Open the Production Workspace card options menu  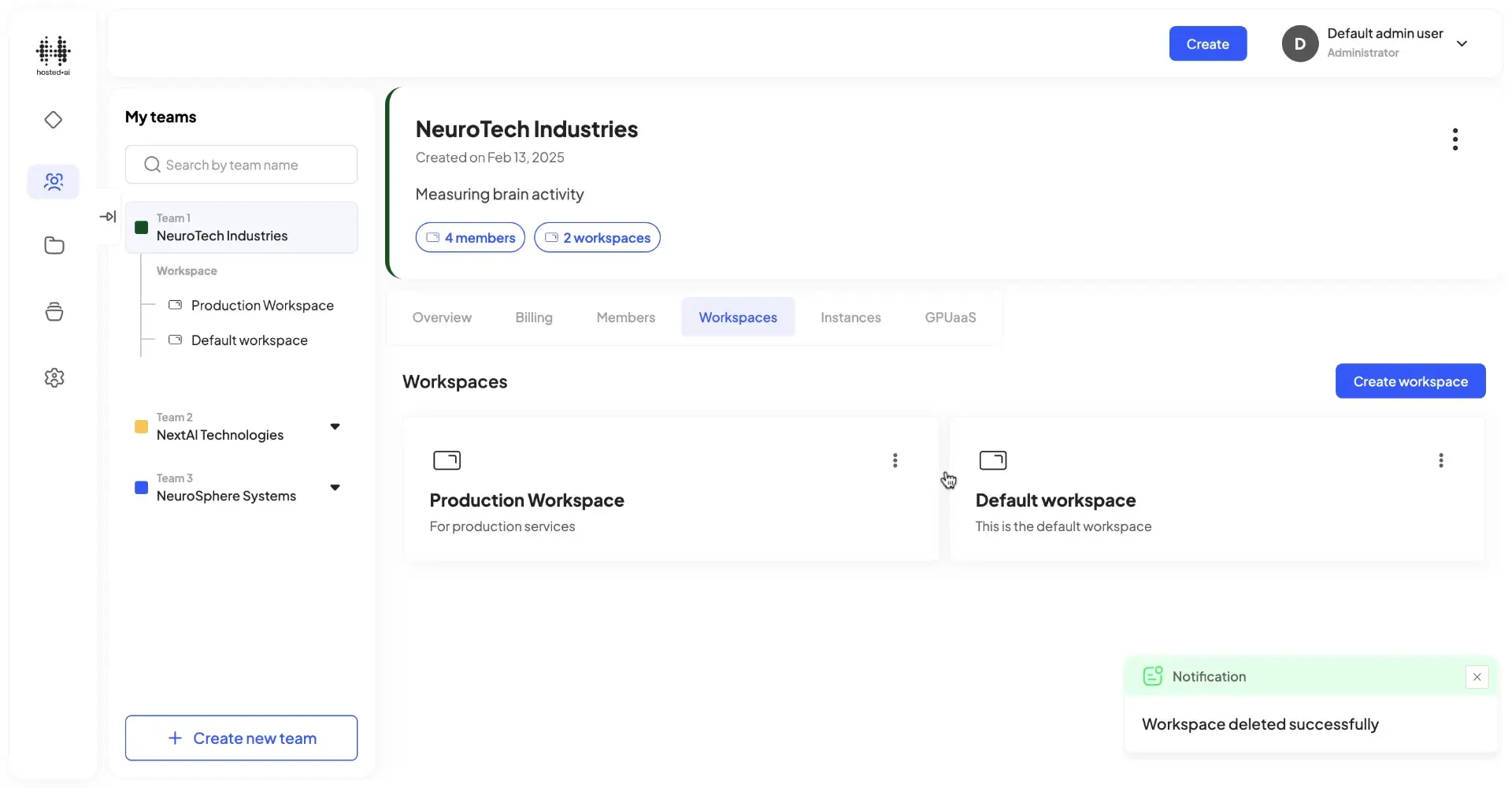[895, 460]
